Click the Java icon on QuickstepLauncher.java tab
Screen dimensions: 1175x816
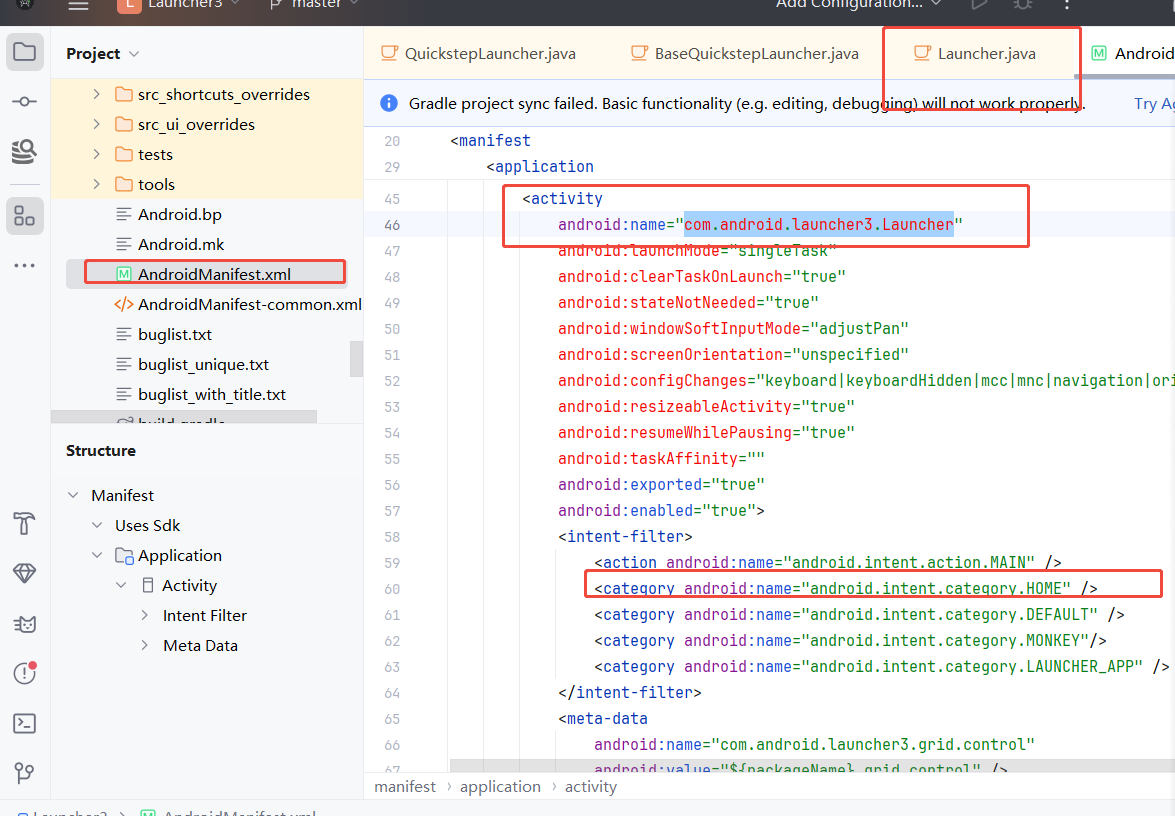point(389,52)
